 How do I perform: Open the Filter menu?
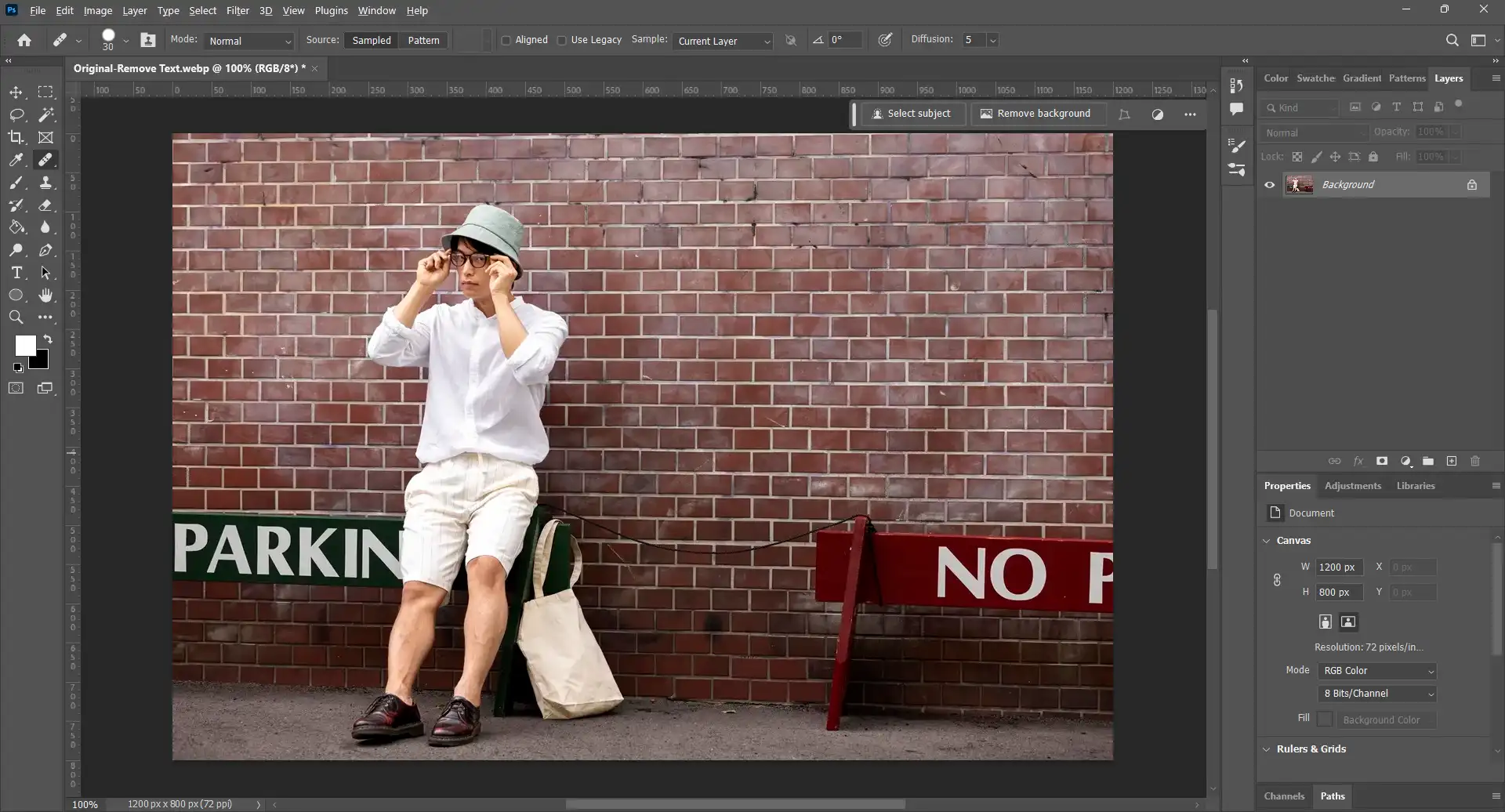[238, 10]
